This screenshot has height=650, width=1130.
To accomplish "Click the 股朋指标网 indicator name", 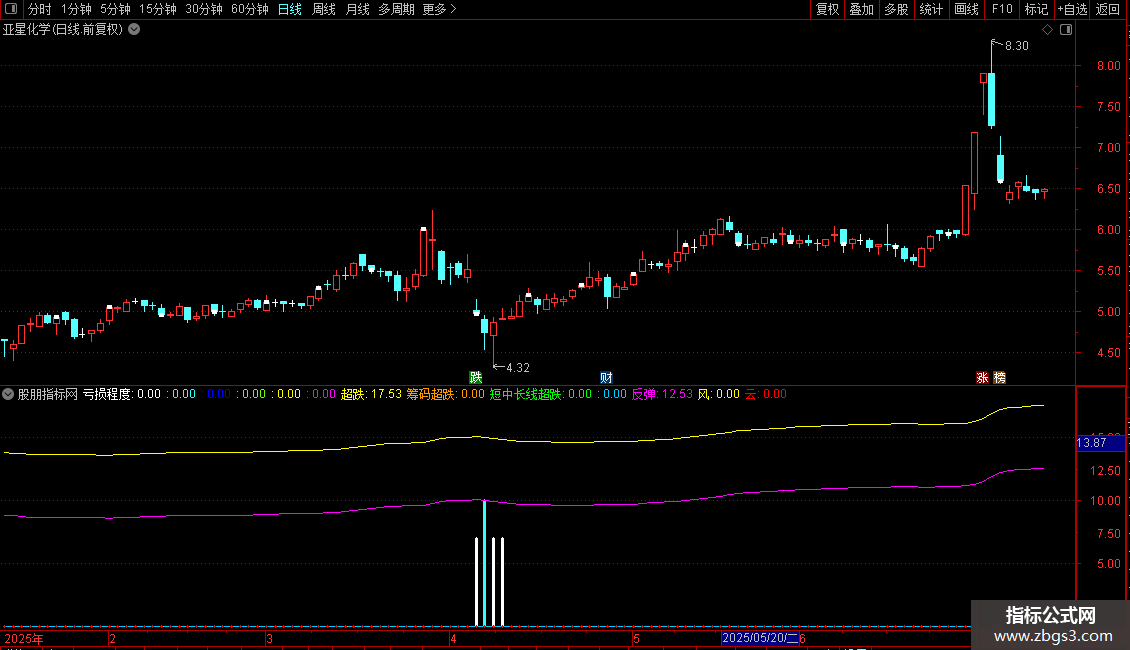I will (48, 394).
